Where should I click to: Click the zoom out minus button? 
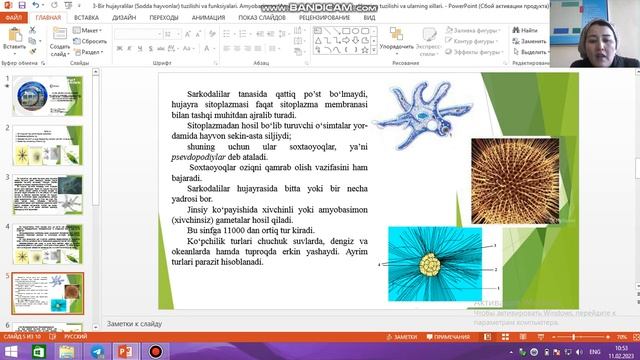tap(553, 337)
